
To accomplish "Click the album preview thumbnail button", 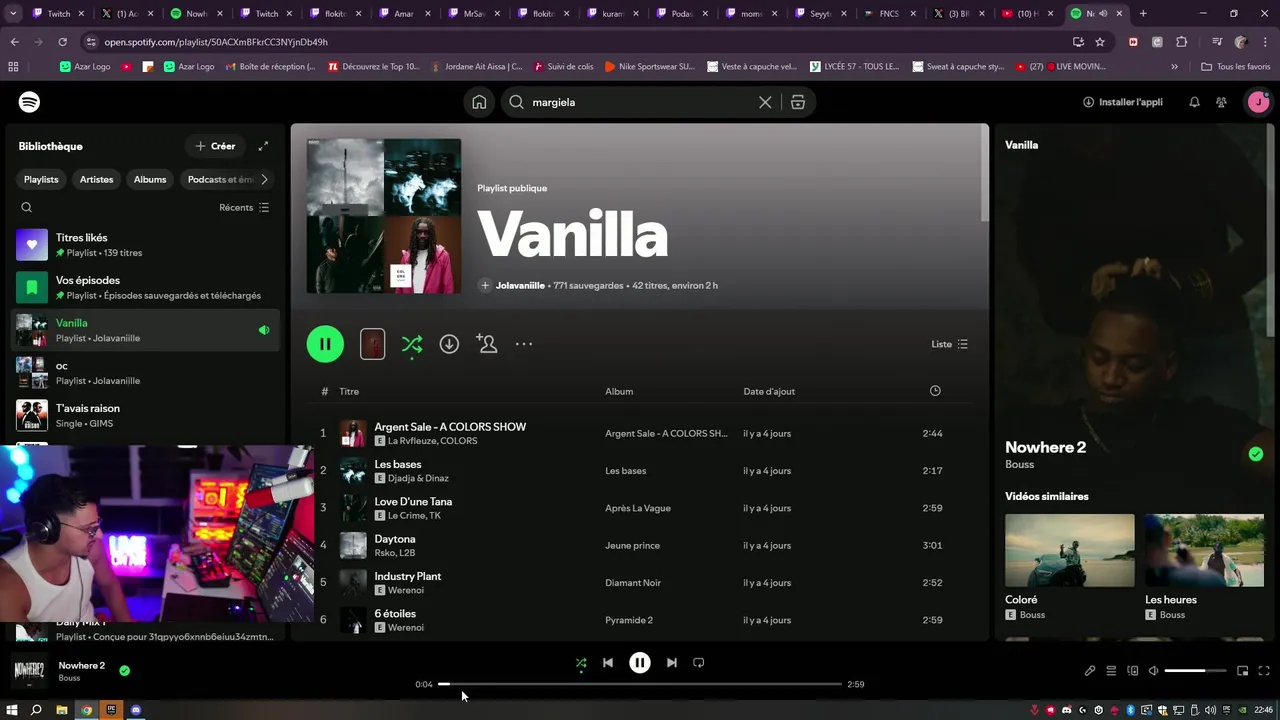I will 372,344.
